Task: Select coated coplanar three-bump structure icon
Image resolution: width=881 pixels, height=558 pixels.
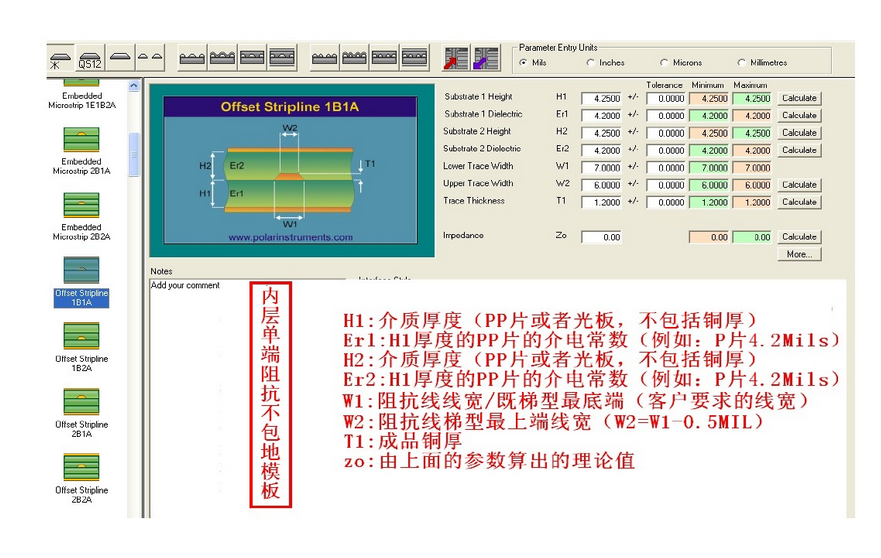Action: point(355,58)
